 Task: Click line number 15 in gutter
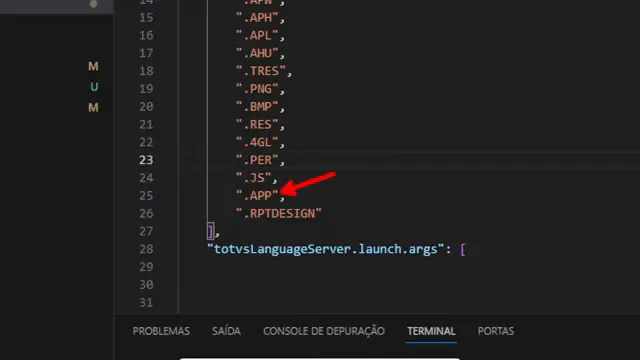tap(146, 18)
